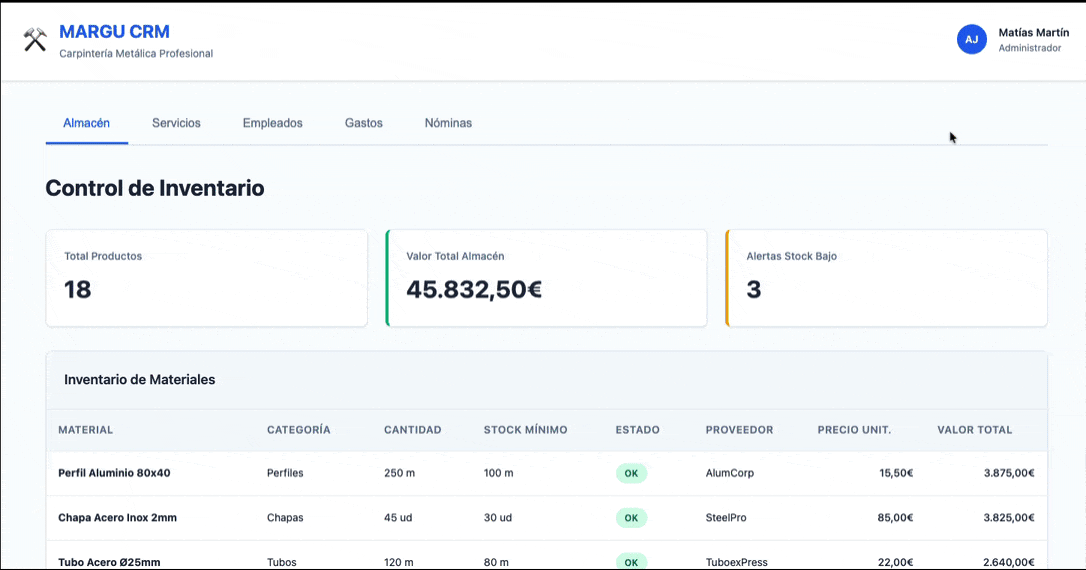Open the Servicios tab
Screen dimensions: 1086x570
[177, 123]
